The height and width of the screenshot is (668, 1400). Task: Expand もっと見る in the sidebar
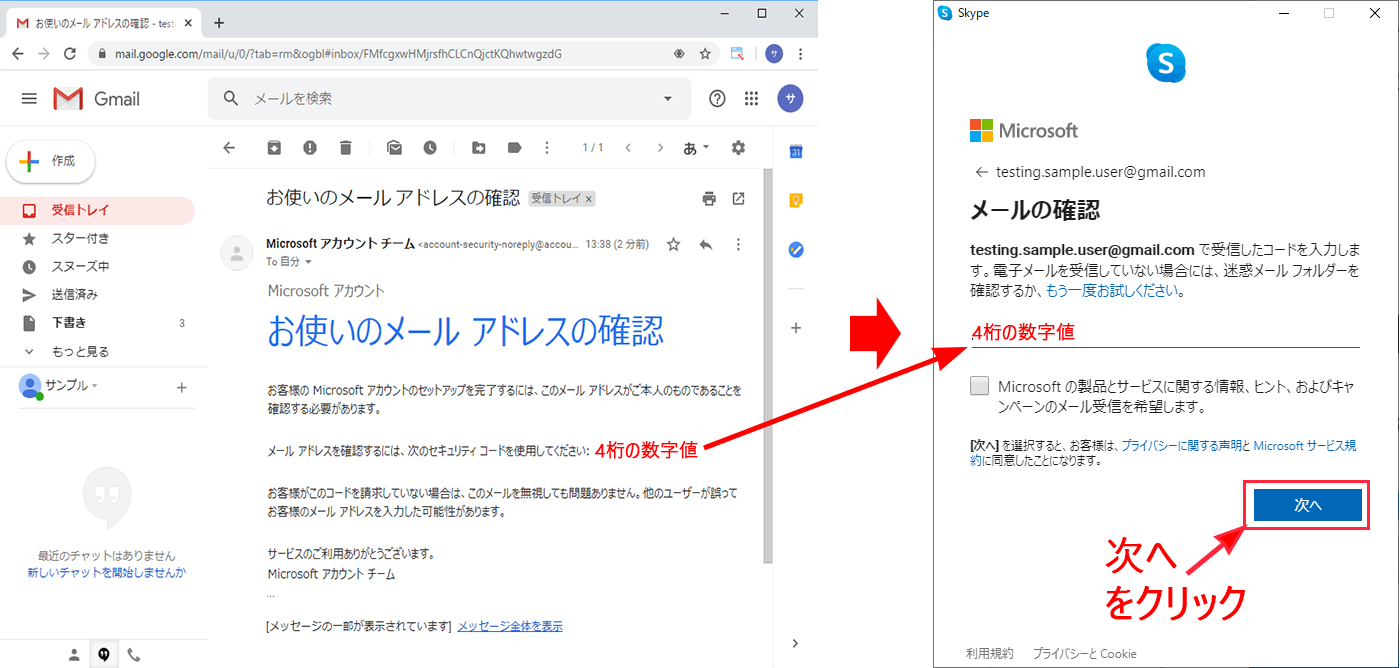80,352
